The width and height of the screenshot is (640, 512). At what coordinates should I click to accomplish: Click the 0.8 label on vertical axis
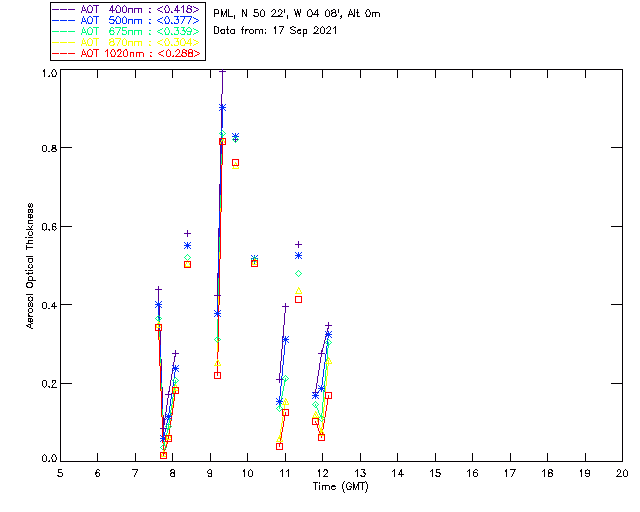49,148
